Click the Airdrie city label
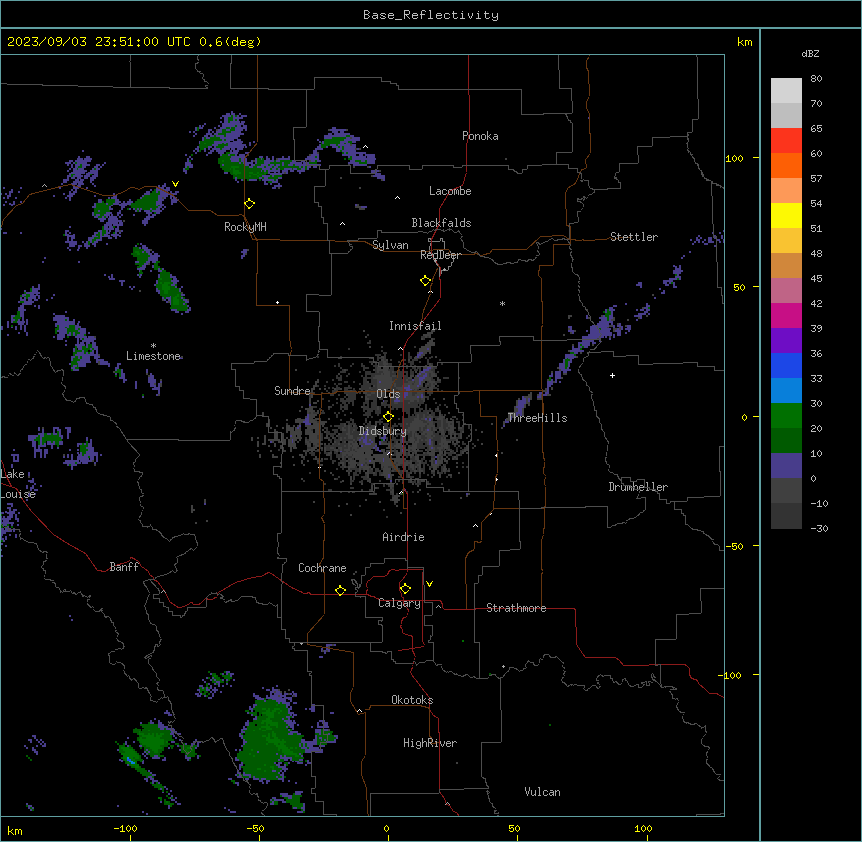Viewport: 862px width, 842px height. pos(404,537)
